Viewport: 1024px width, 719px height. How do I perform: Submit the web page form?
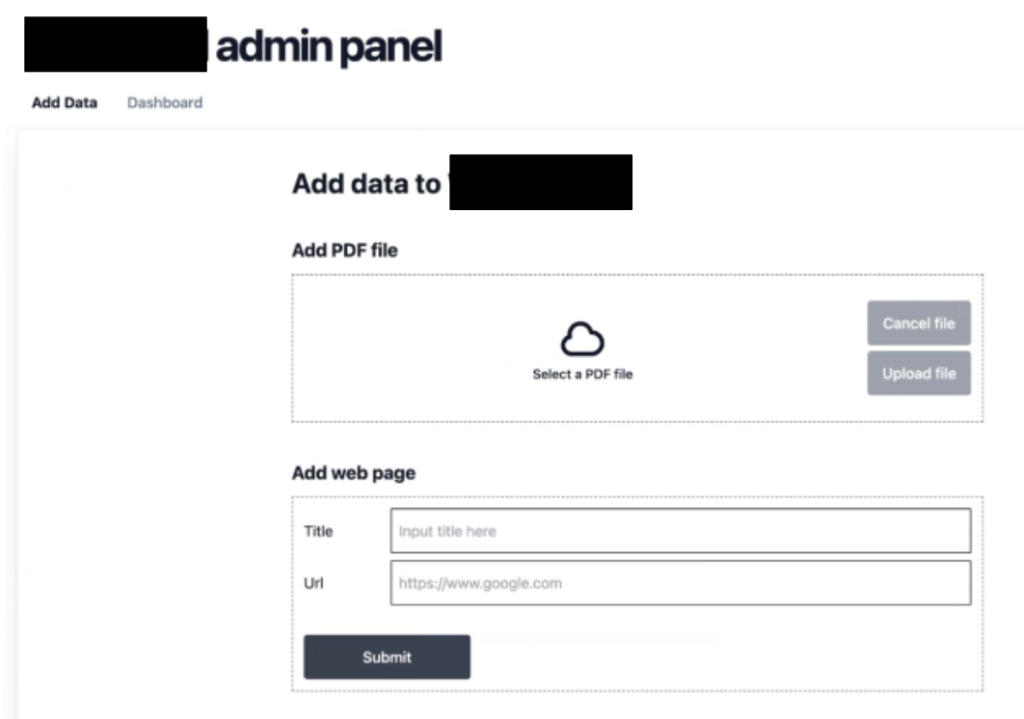(x=387, y=657)
